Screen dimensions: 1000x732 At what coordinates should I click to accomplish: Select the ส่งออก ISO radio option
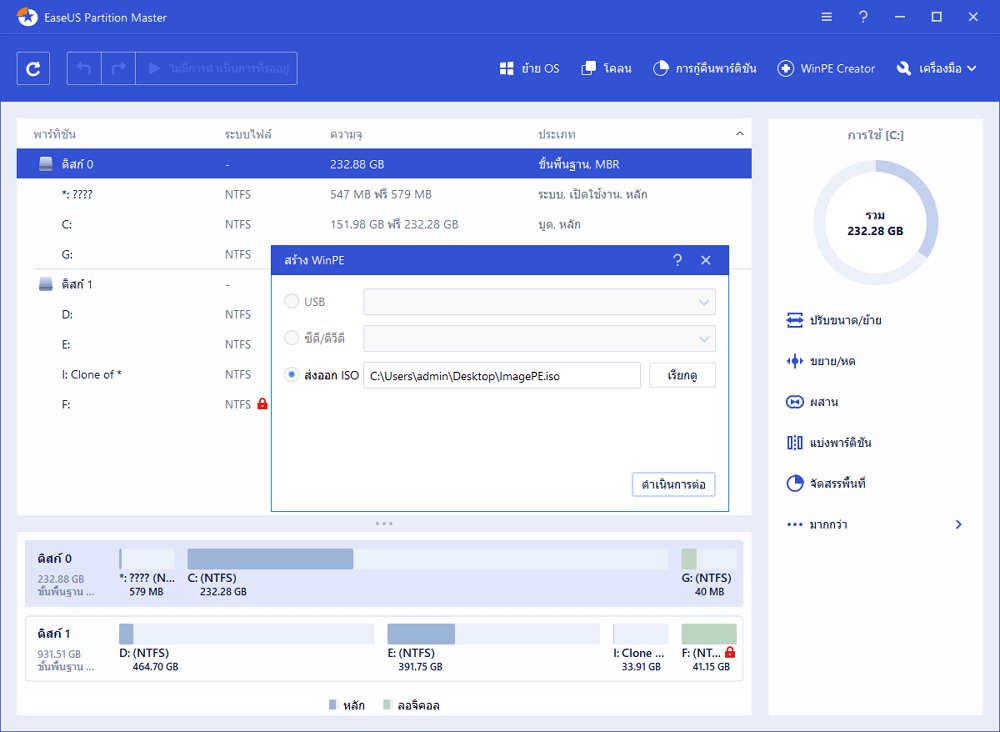pos(291,375)
